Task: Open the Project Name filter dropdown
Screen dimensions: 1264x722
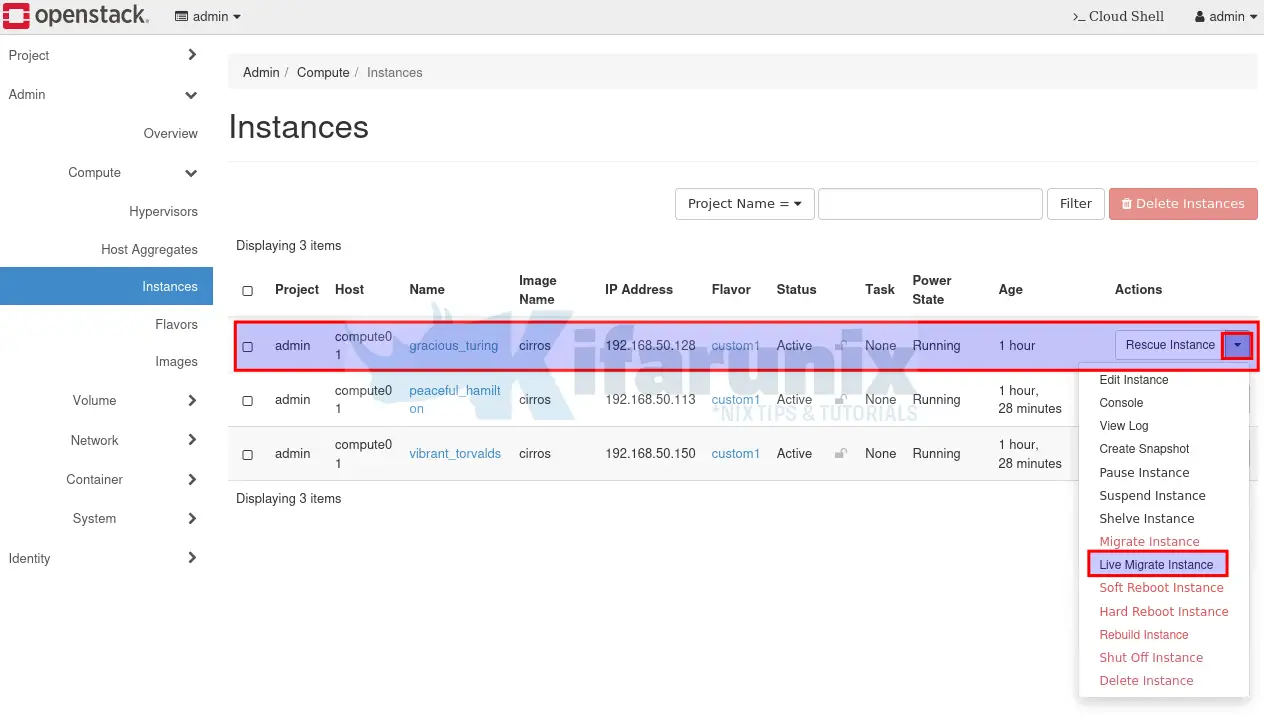Action: click(744, 203)
